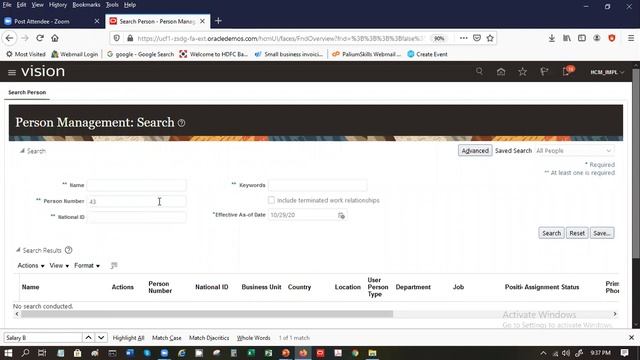Viewport: 640px width, 360px height.
Task: Bookmark this page star icon
Action: point(490,38)
